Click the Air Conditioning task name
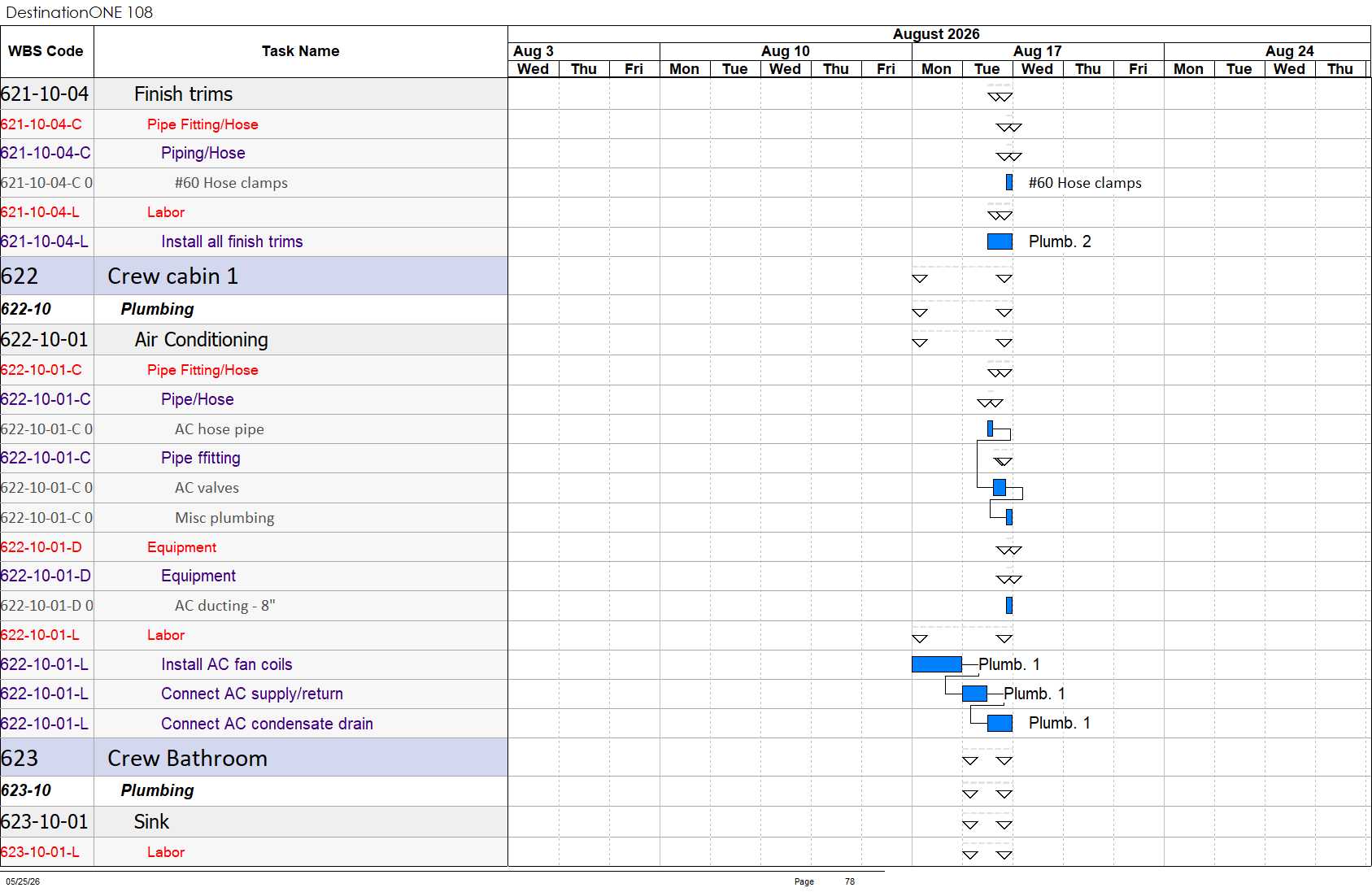Screen dimensions: 1372x892 [x=201, y=340]
